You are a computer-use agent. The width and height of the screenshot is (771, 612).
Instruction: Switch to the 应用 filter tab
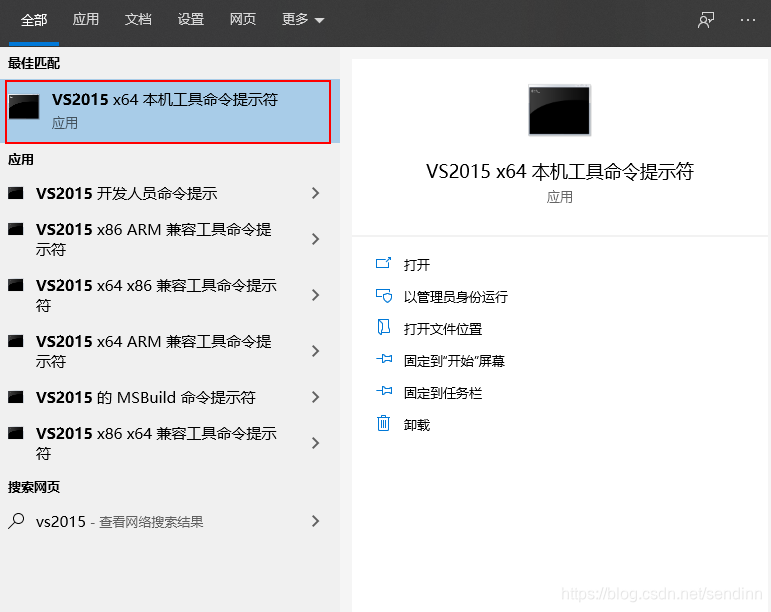(x=86, y=20)
